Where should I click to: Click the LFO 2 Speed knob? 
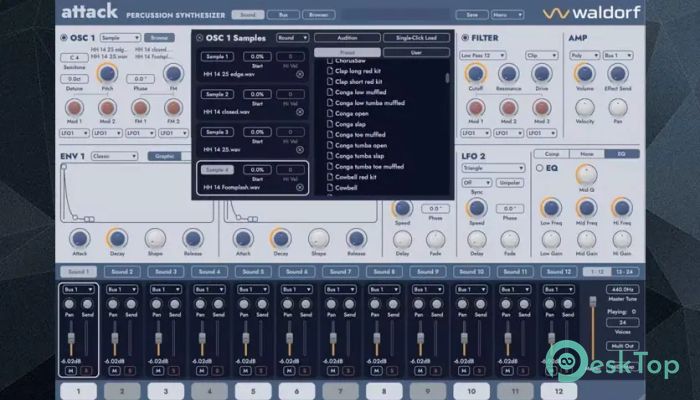pyautogui.click(x=477, y=208)
